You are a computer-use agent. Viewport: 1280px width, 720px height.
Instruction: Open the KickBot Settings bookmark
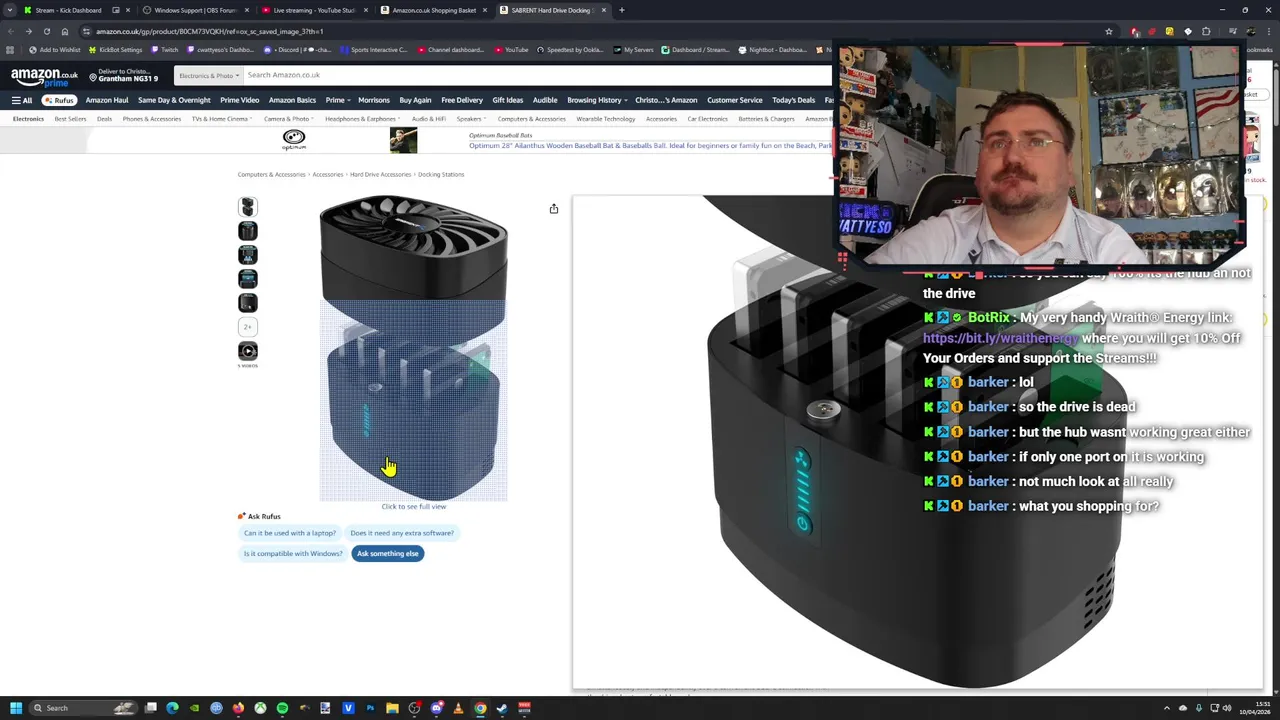[x=114, y=50]
